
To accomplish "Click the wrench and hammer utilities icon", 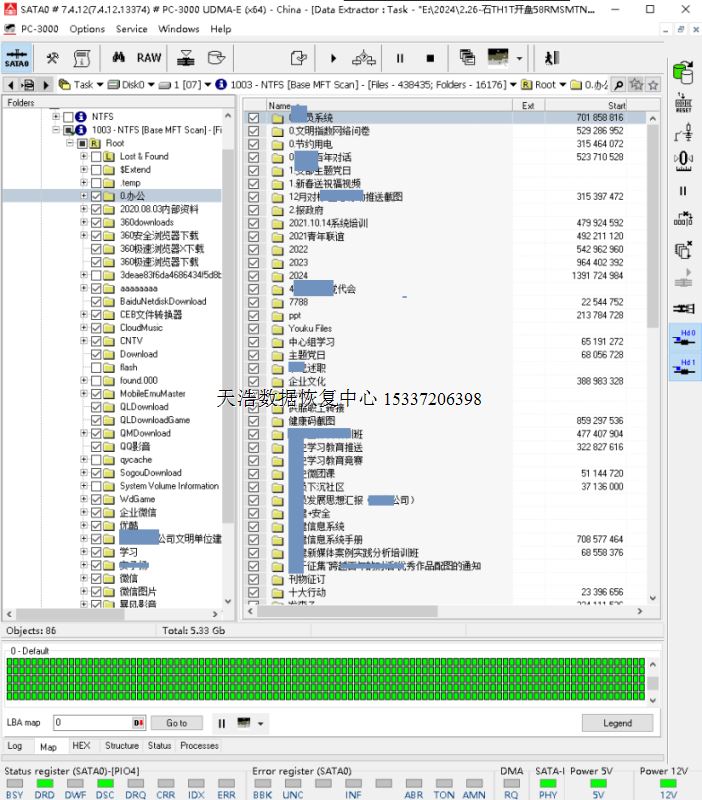I will 53,58.
